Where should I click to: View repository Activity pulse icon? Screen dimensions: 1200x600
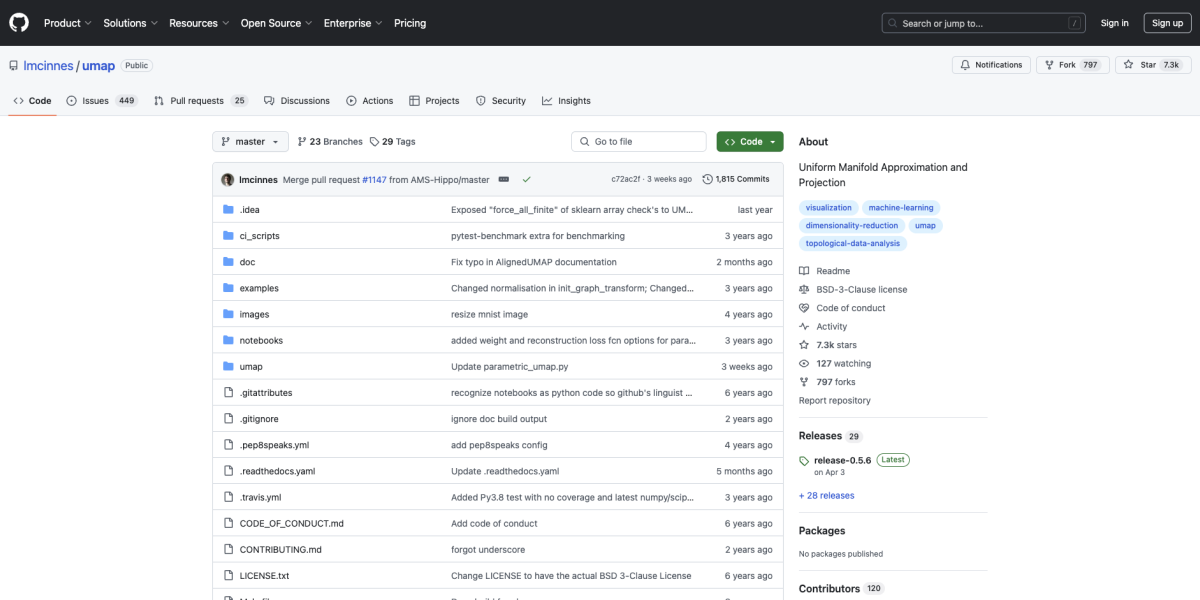point(803,326)
